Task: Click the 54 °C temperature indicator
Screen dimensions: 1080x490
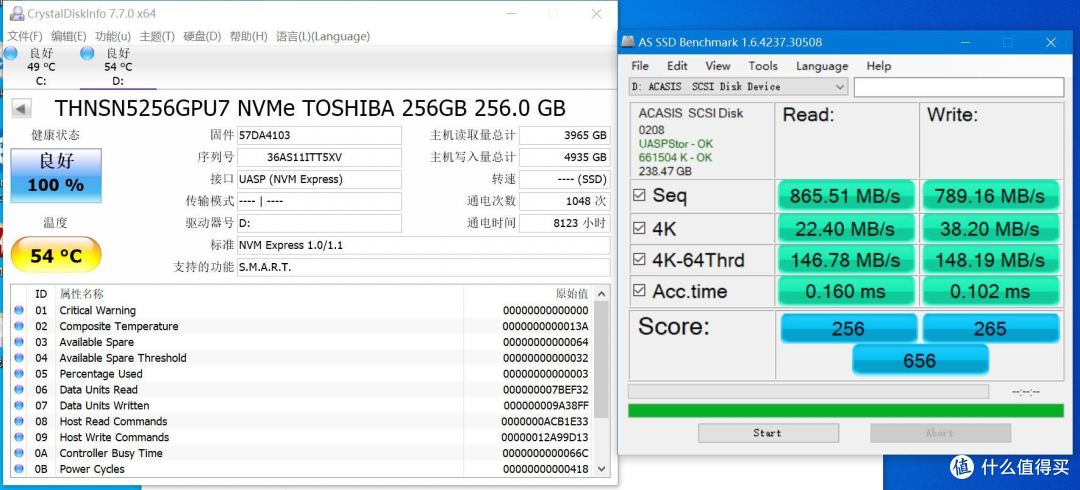Action: 56,256
